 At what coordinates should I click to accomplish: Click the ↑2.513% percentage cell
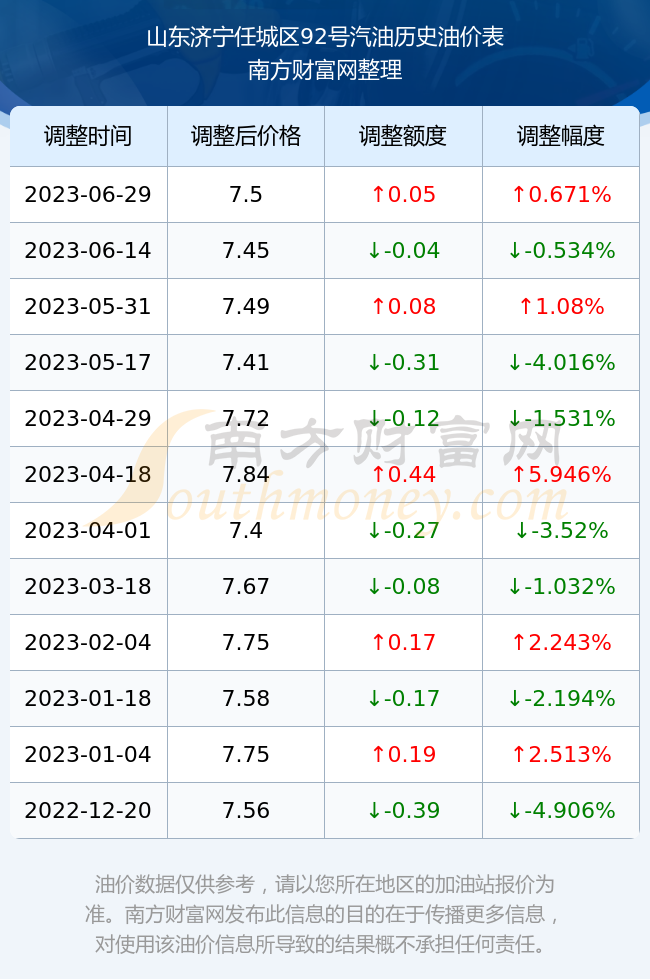coord(561,754)
